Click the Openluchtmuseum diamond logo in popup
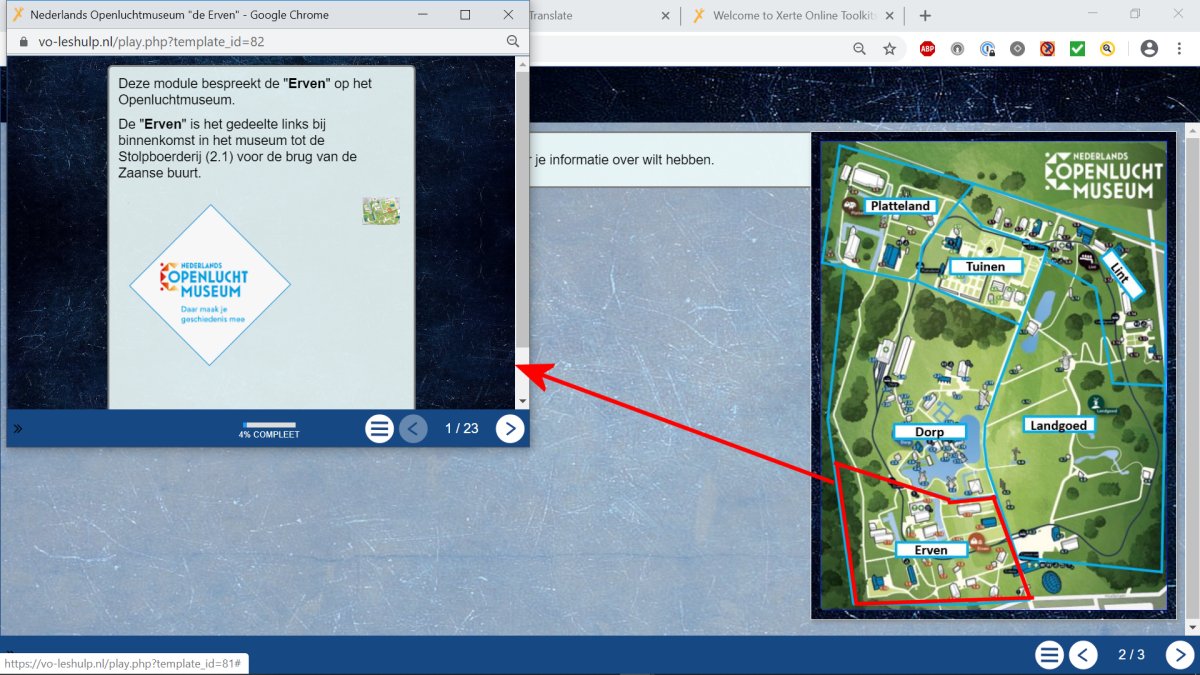Screen dimensions: 1200x675 point(210,286)
